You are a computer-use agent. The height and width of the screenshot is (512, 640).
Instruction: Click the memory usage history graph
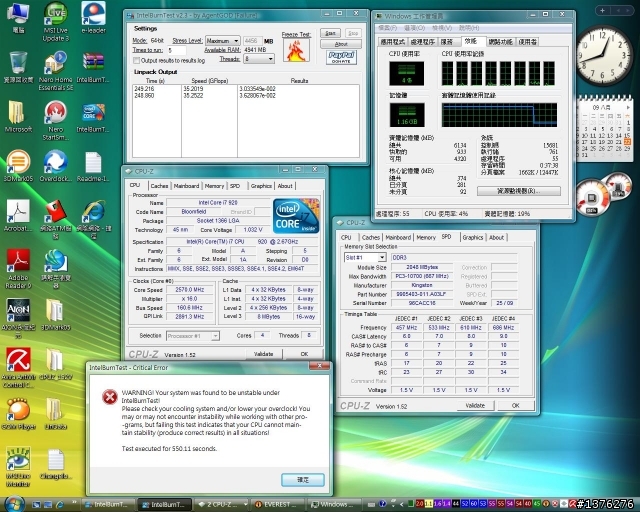click(499, 115)
